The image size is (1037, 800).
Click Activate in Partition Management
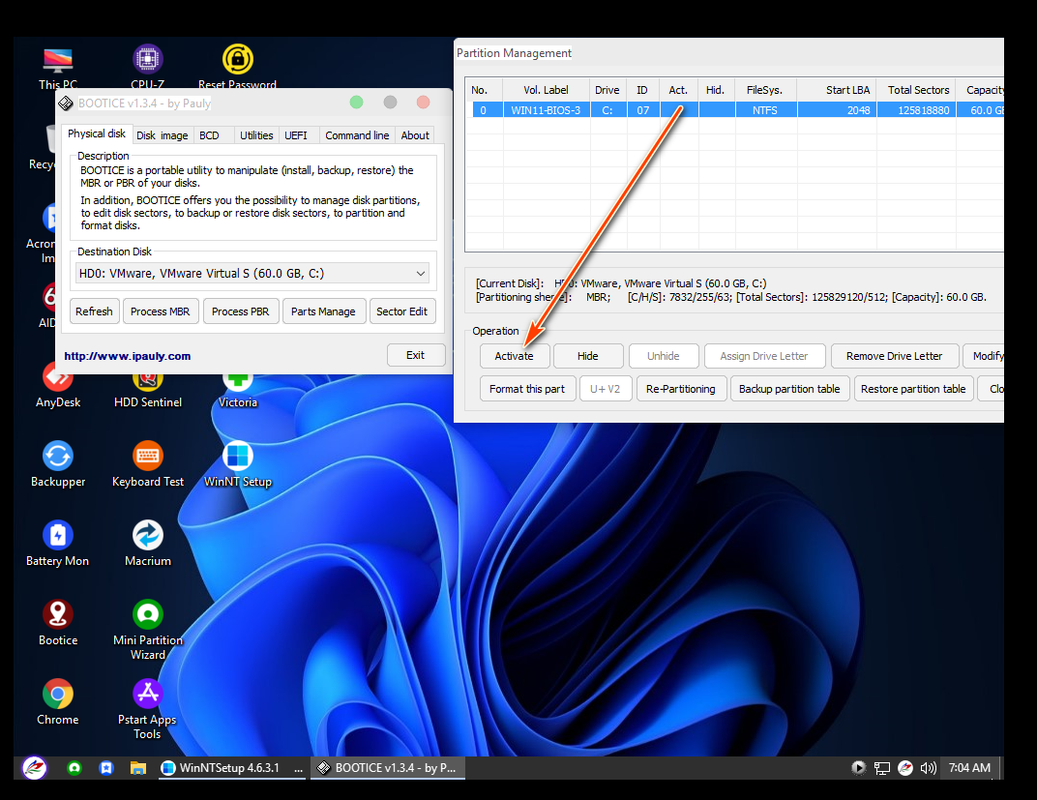(x=514, y=356)
